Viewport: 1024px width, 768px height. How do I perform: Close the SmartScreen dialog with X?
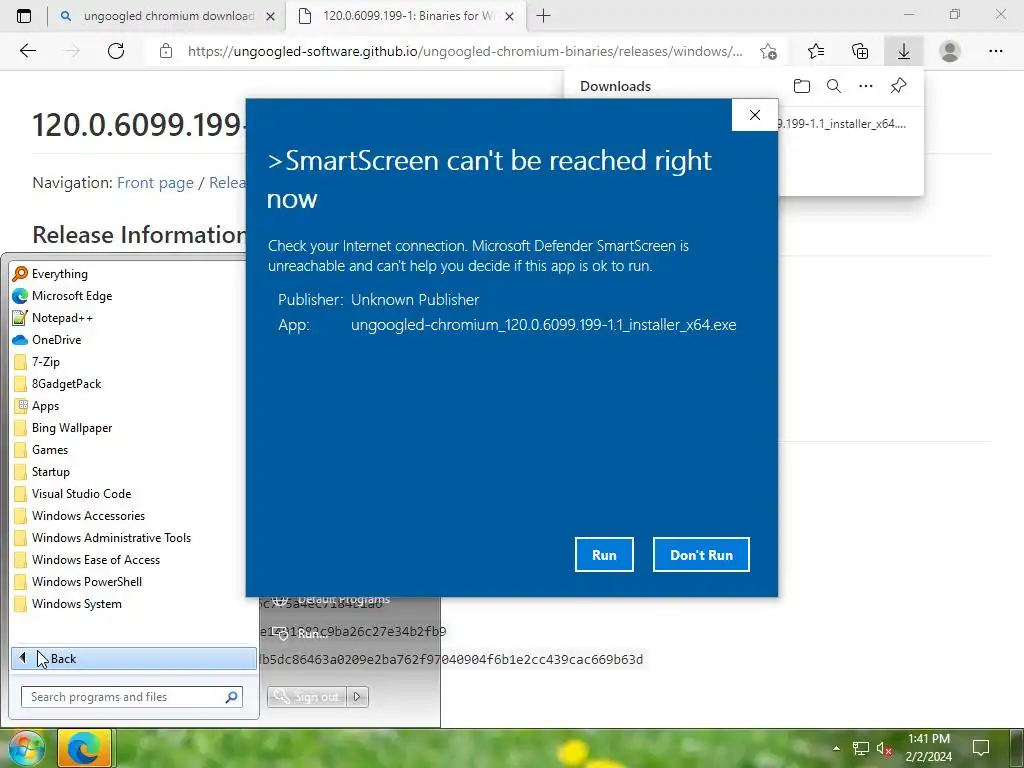(755, 115)
